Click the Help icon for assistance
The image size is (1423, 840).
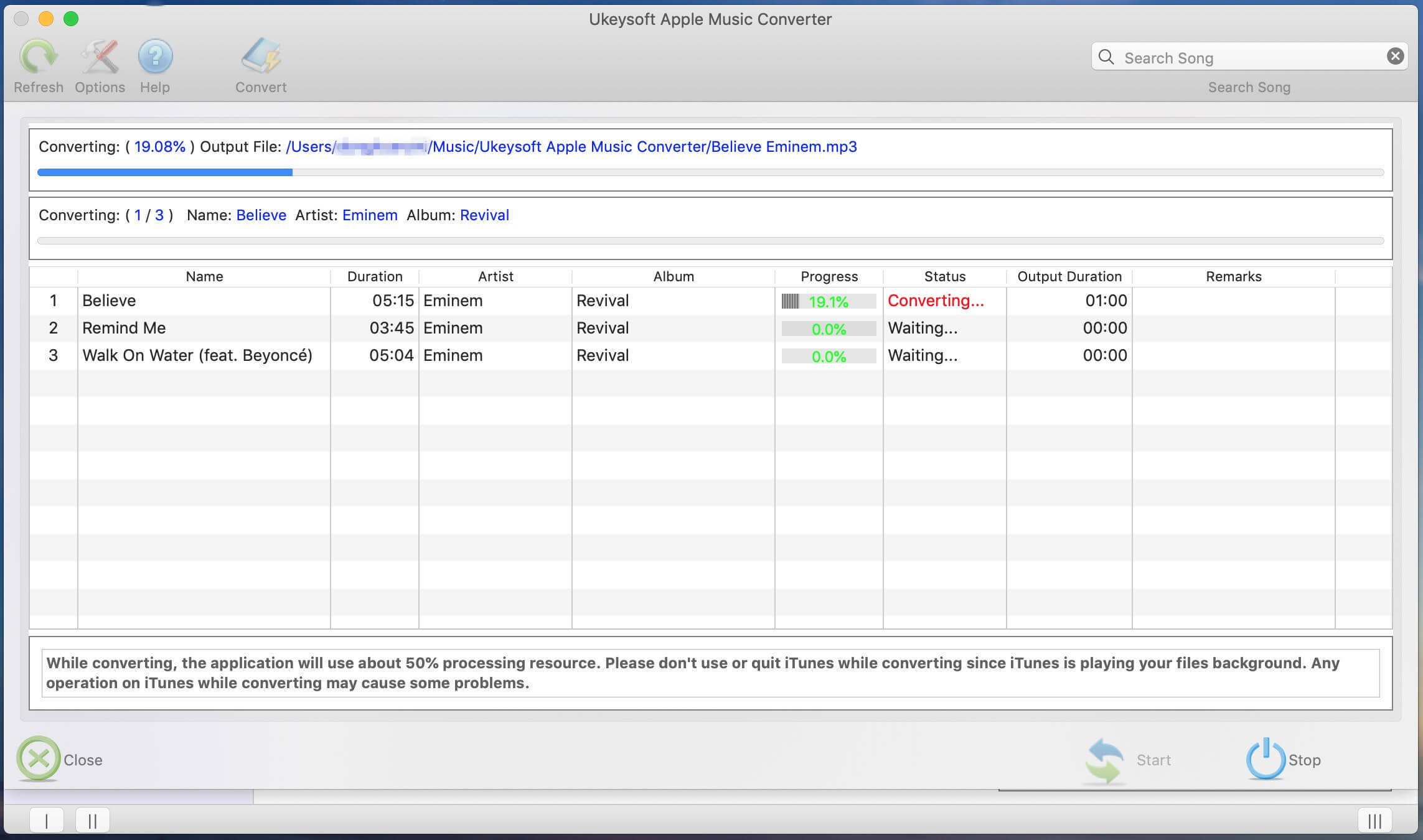click(x=155, y=63)
